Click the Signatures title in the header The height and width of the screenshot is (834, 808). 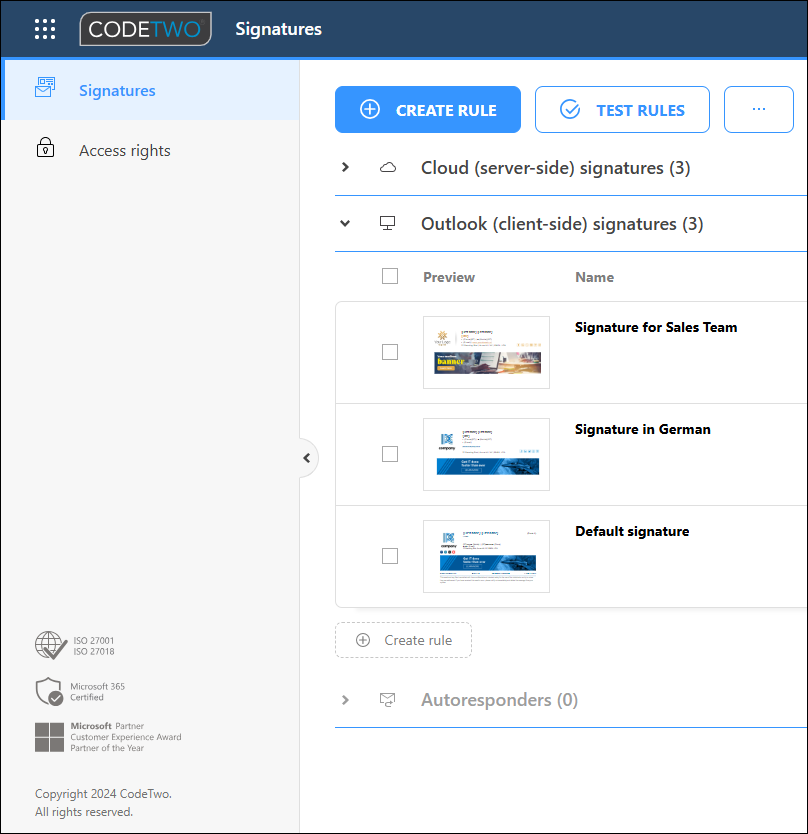[x=278, y=29]
